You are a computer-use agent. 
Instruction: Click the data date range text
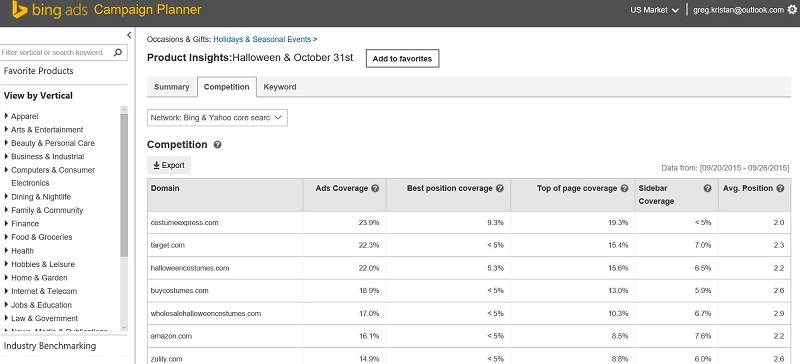point(725,168)
